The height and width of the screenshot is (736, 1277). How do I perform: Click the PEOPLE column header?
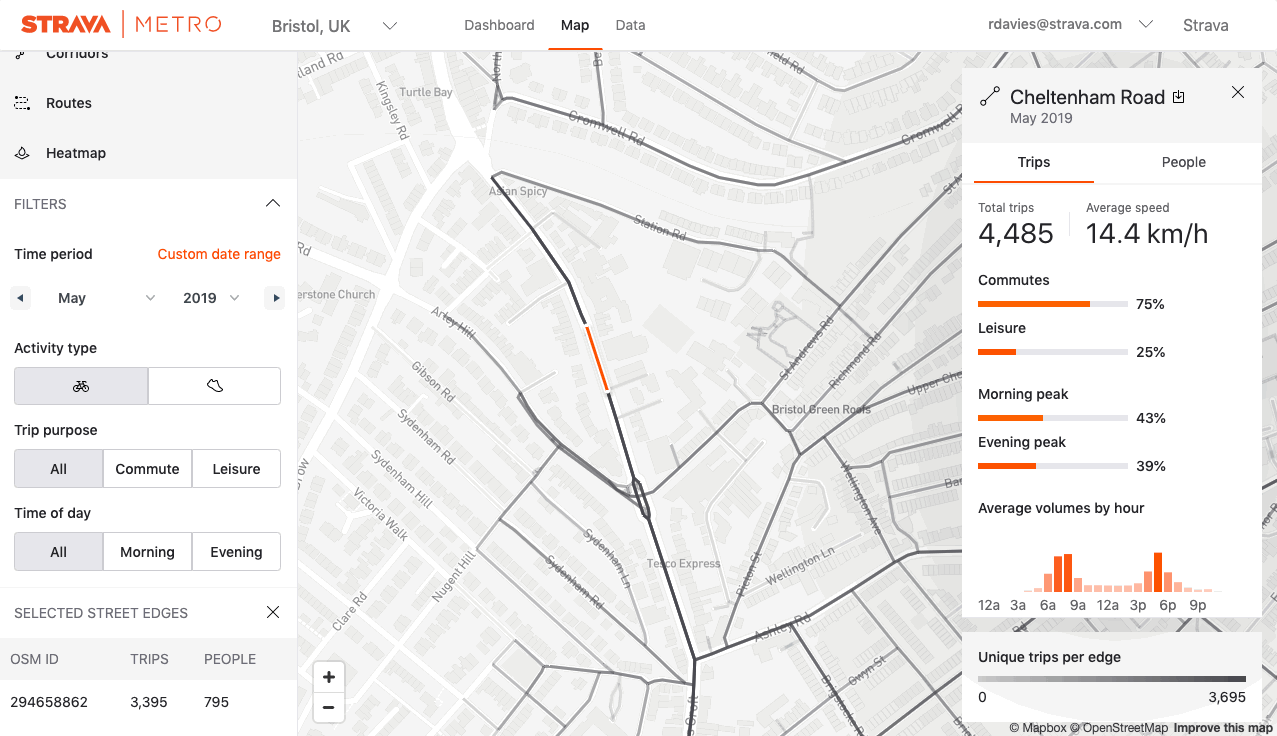point(230,659)
